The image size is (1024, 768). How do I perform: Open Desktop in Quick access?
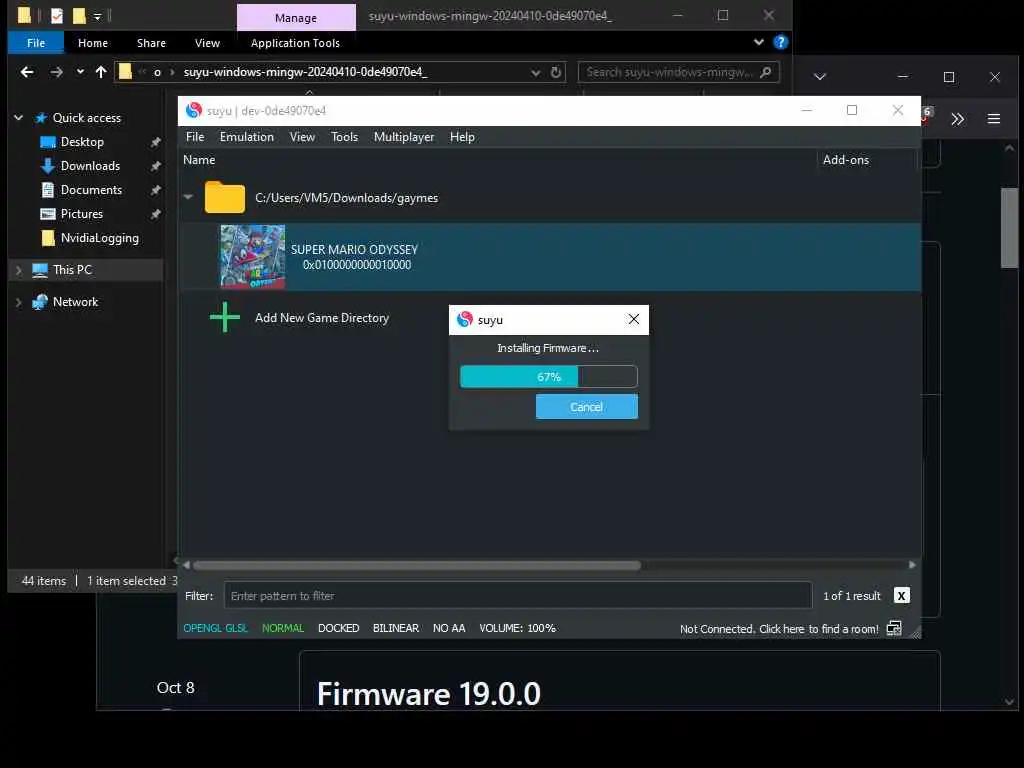click(x=82, y=142)
